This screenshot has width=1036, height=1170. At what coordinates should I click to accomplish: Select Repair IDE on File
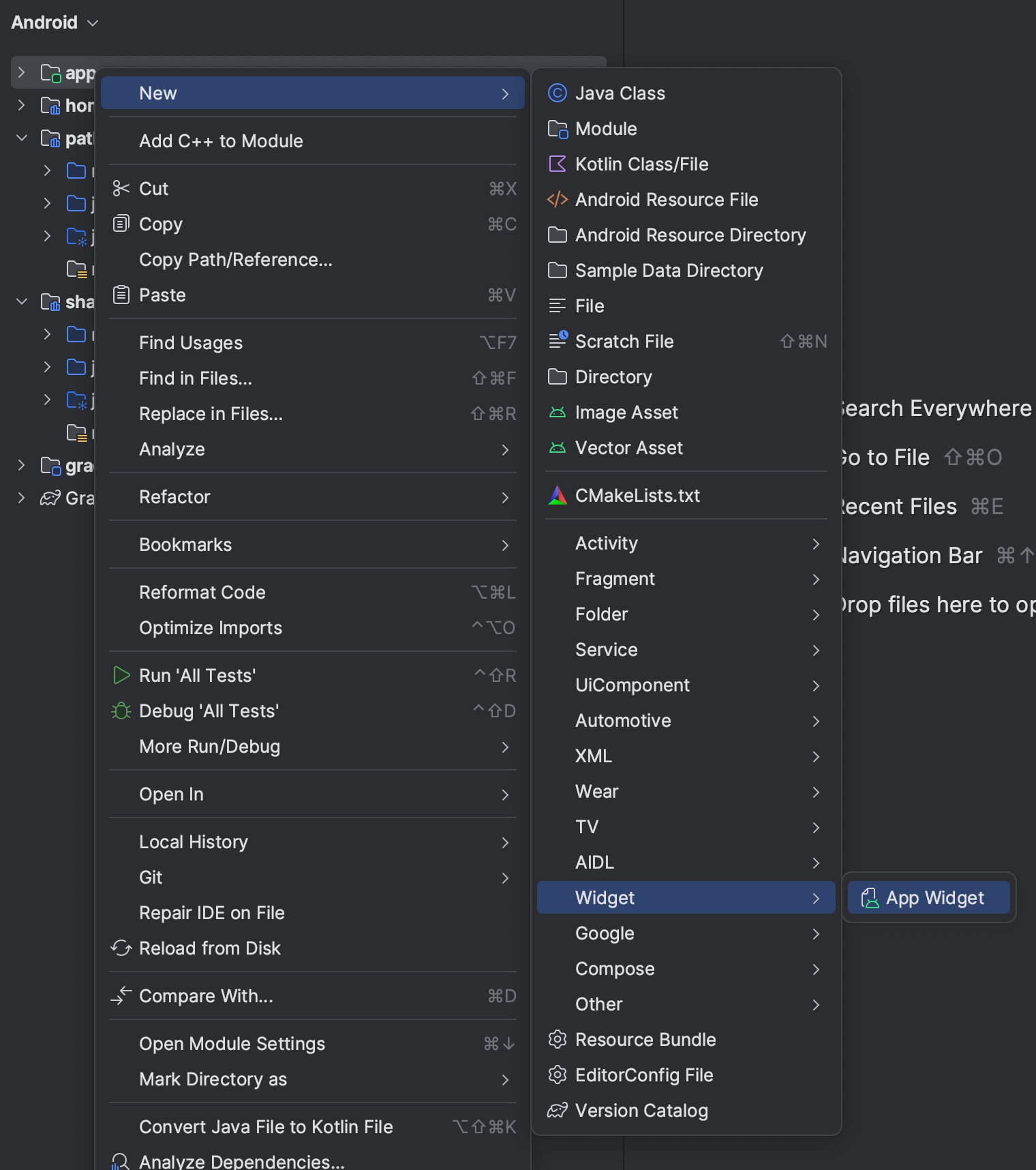coord(313,913)
